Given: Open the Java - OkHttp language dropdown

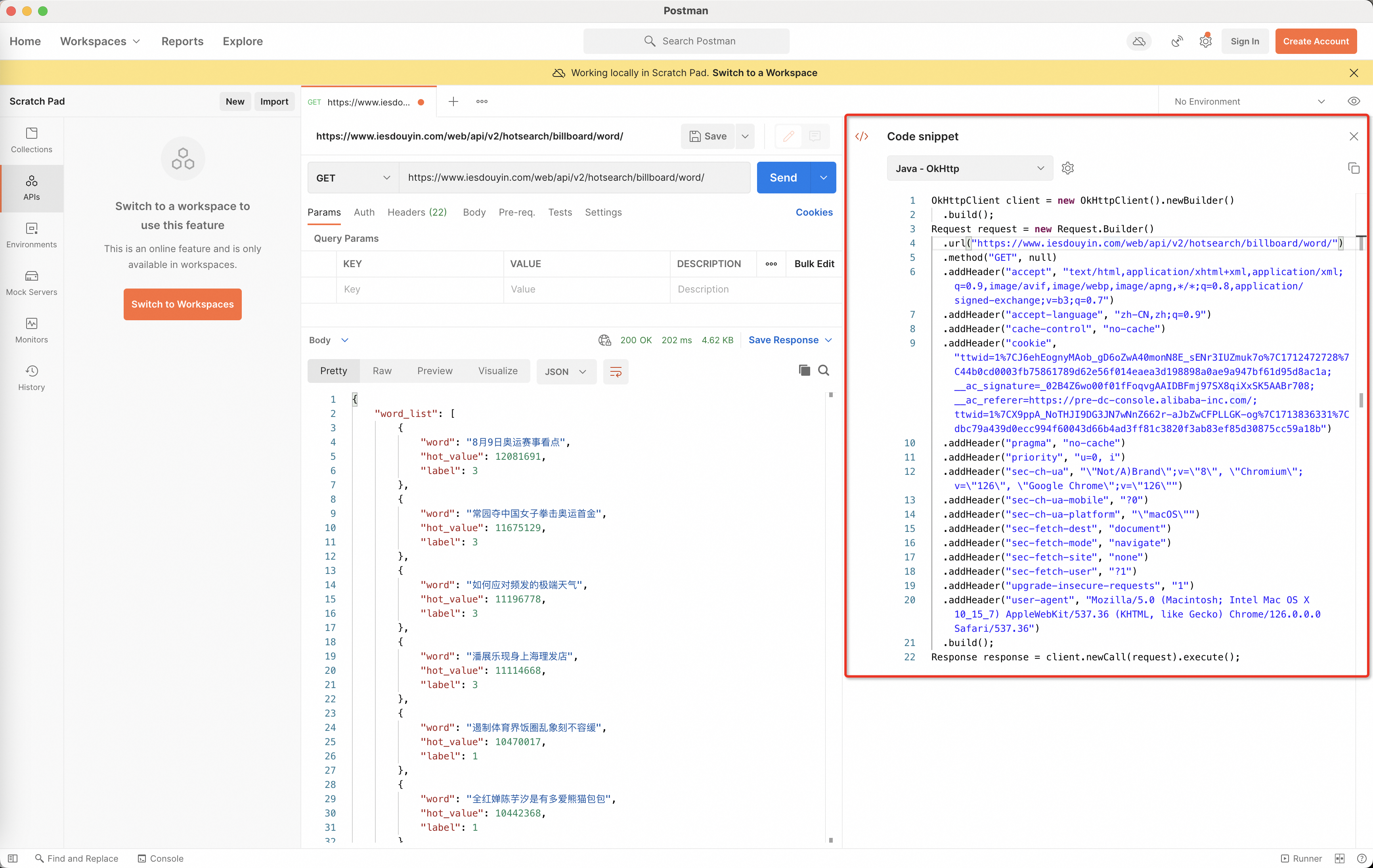Looking at the screenshot, I should pos(970,168).
